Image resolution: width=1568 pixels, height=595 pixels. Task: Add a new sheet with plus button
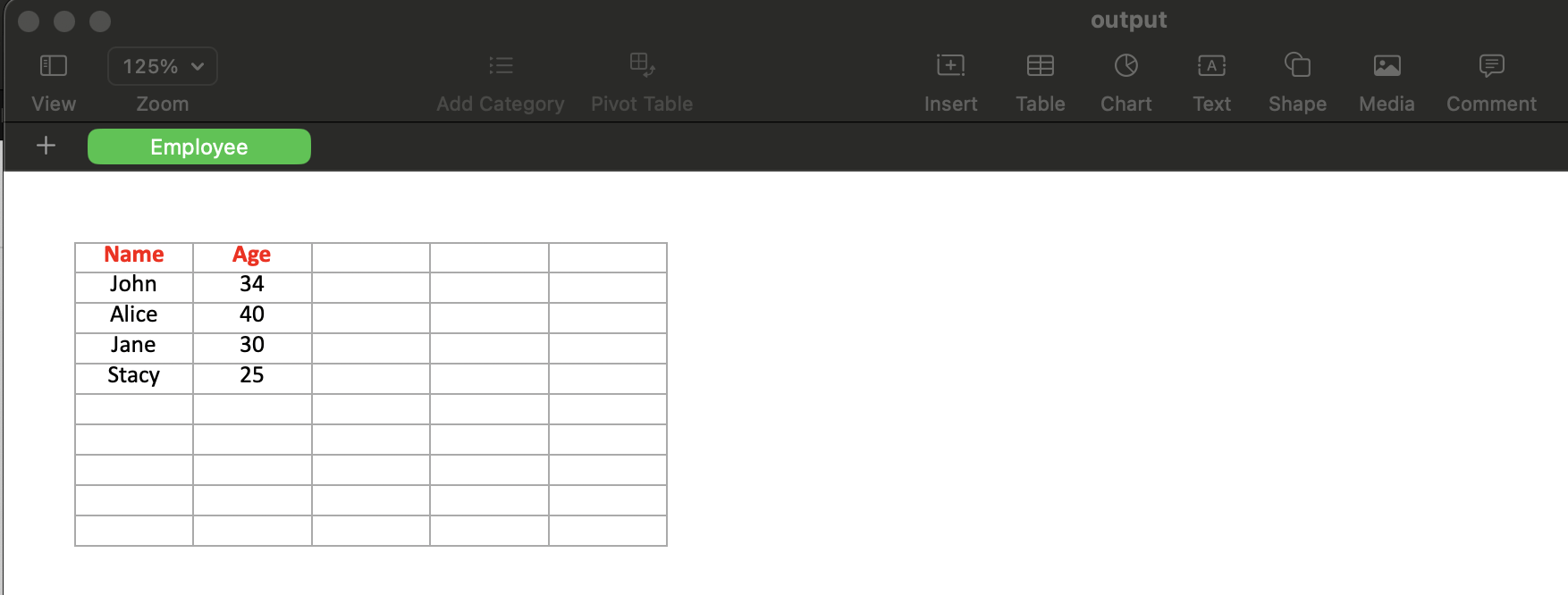46,146
